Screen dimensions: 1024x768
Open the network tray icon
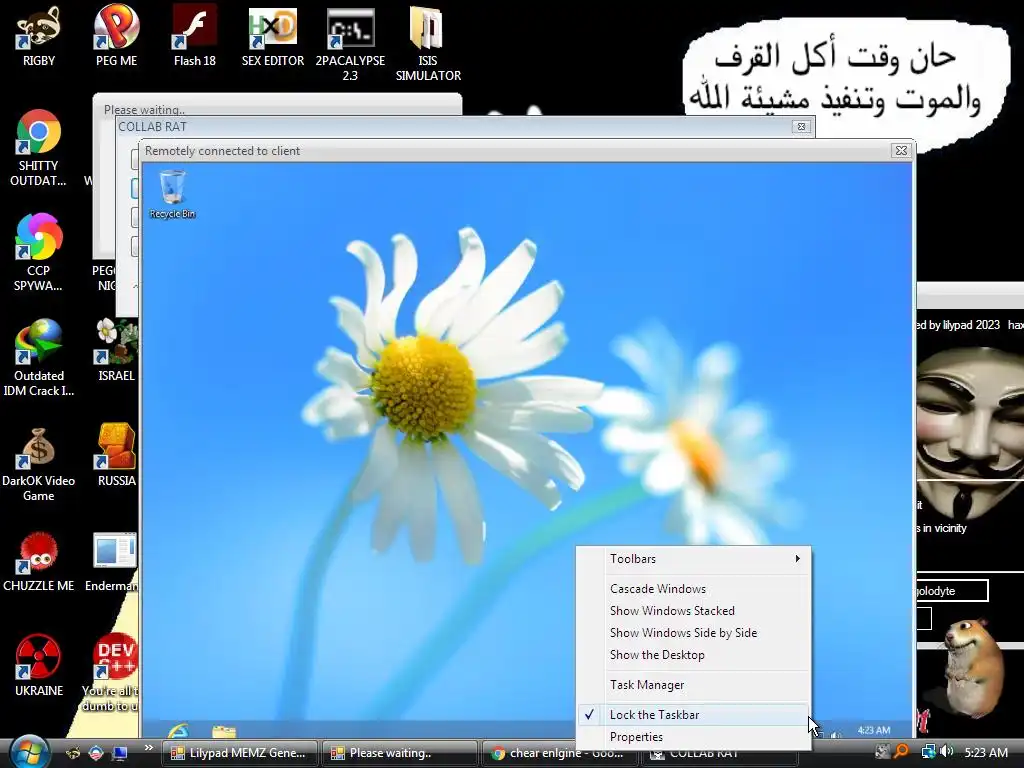pos(927,752)
